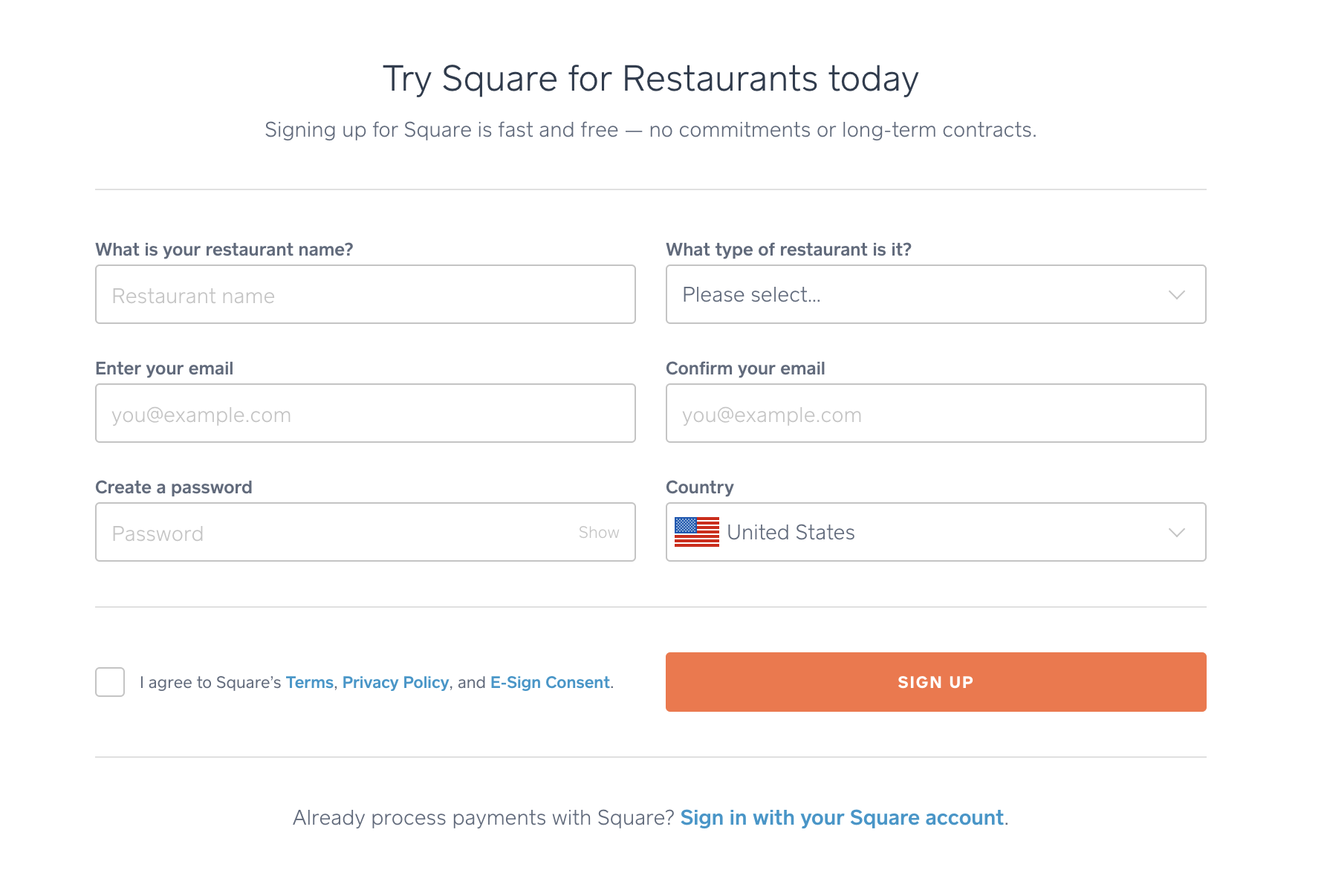Sign in with your Square account

[x=842, y=817]
